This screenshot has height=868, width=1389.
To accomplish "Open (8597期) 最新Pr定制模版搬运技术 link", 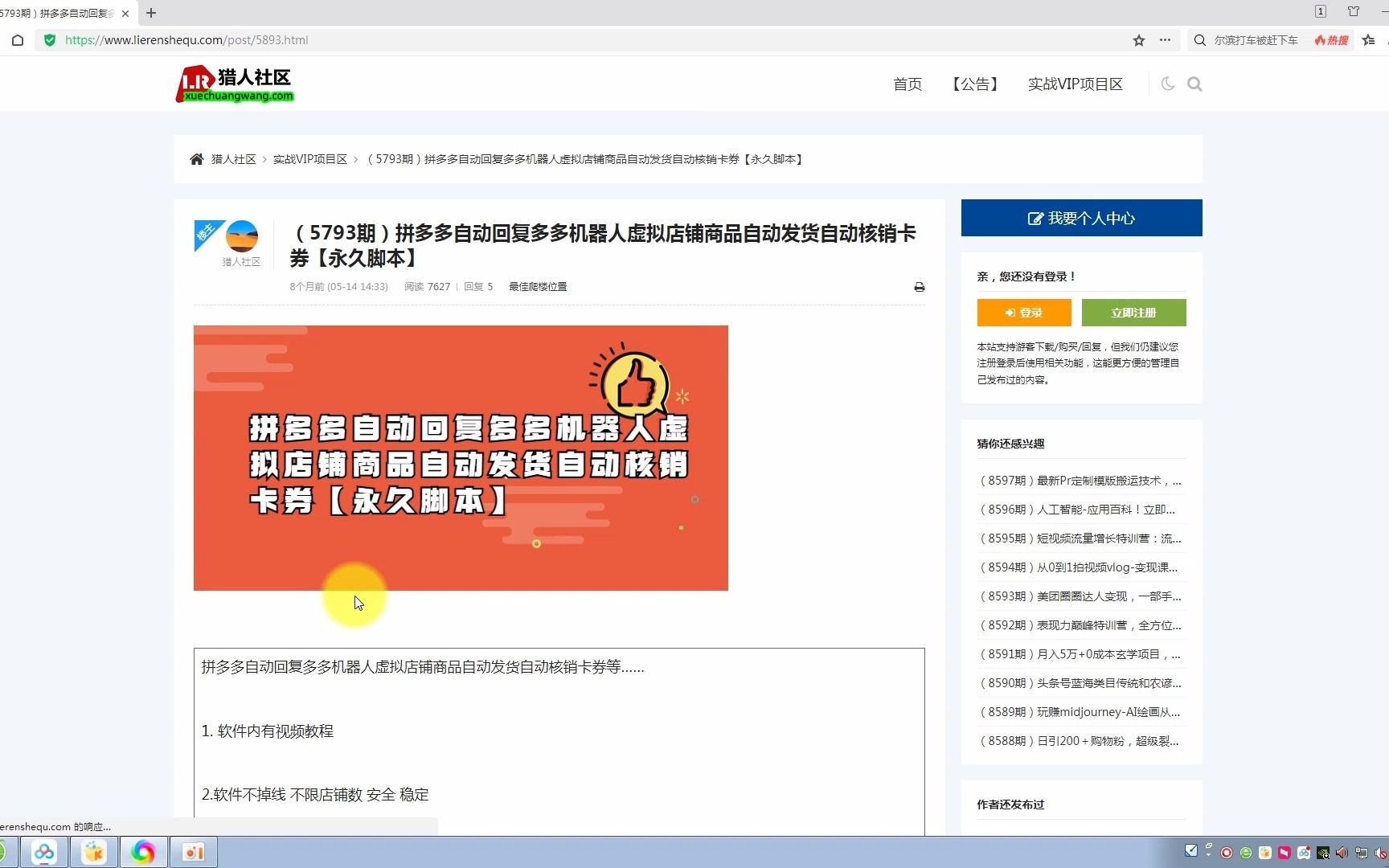I will coord(1080,481).
